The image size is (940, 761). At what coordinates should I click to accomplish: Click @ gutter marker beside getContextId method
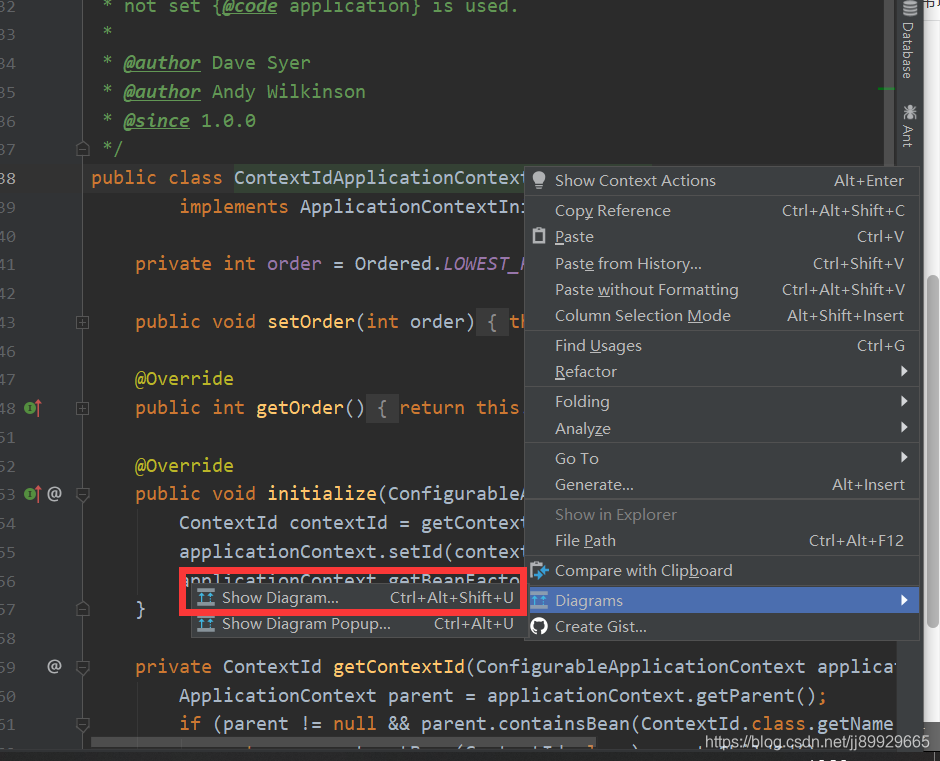pos(55,666)
